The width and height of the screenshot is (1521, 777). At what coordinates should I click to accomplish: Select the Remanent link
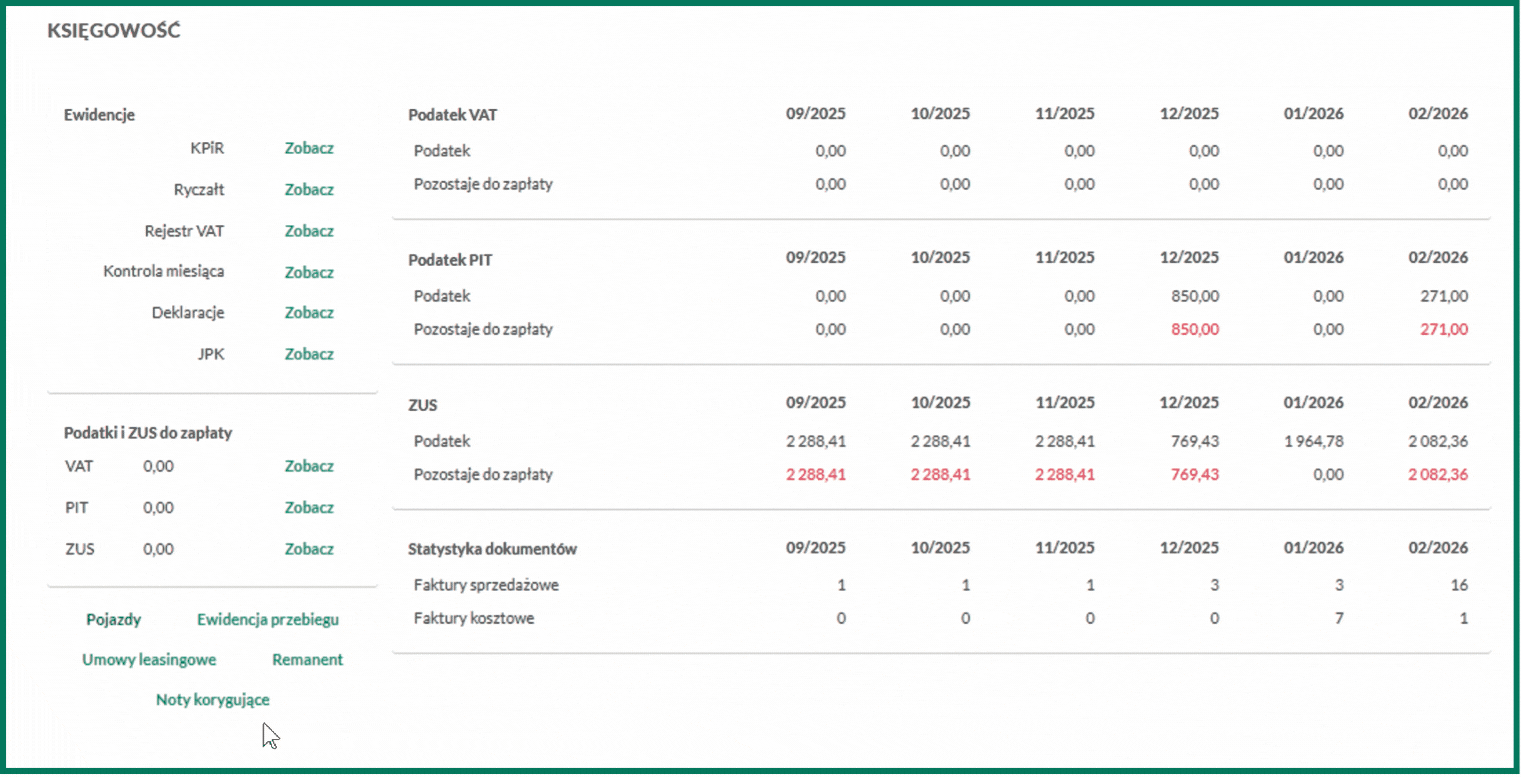[308, 660]
